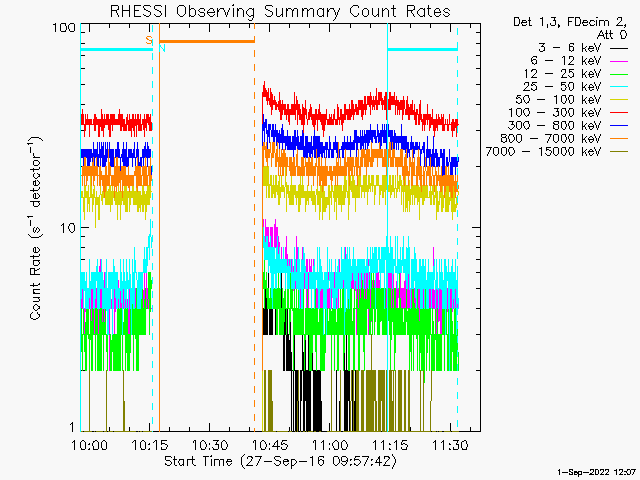Click the '1' y-axis tick label

[72, 427]
